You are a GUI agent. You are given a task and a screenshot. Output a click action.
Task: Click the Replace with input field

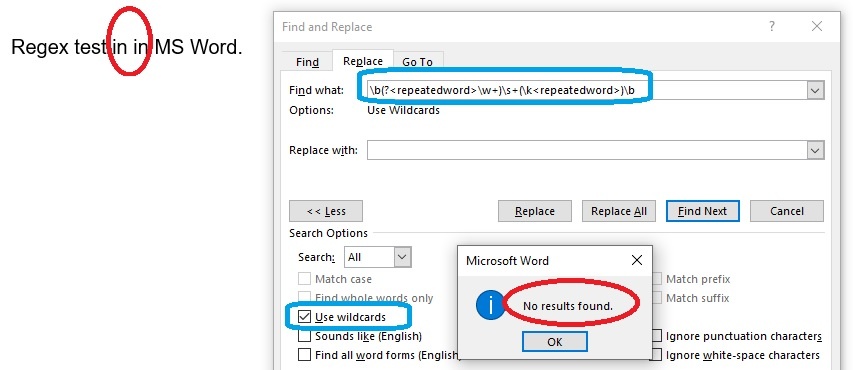coord(586,150)
